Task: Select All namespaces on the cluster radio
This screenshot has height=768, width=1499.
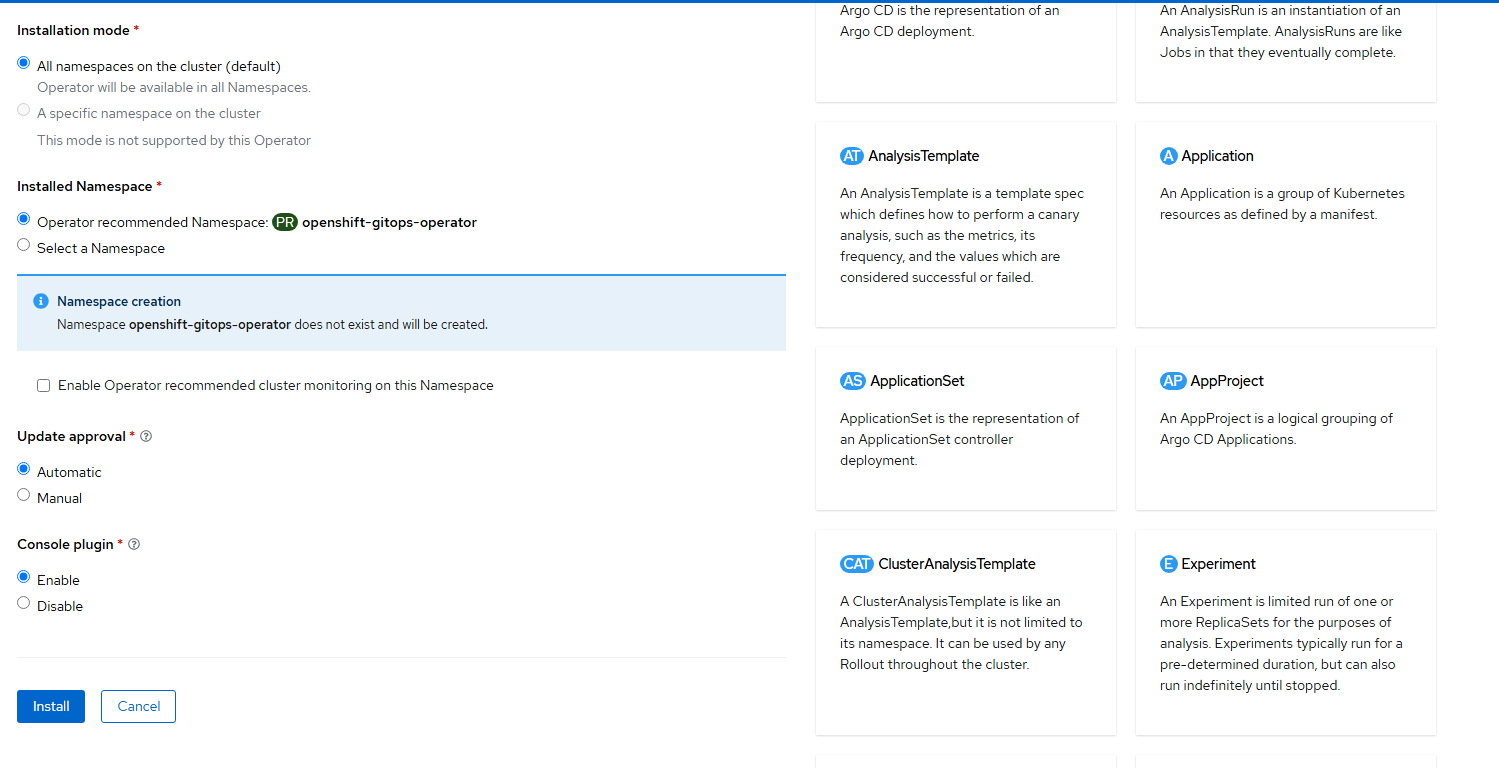Action: [x=24, y=63]
